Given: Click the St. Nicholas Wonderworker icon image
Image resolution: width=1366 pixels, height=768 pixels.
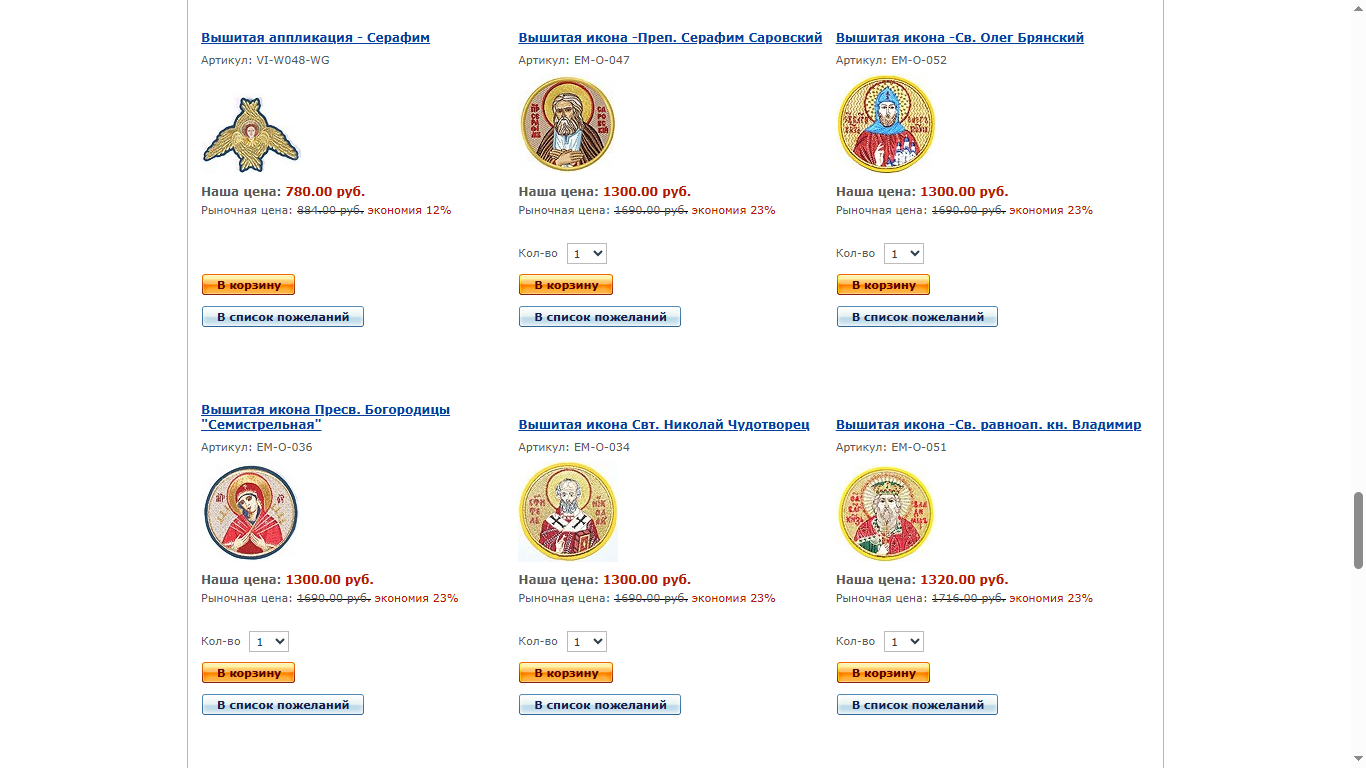Looking at the screenshot, I should [567, 512].
